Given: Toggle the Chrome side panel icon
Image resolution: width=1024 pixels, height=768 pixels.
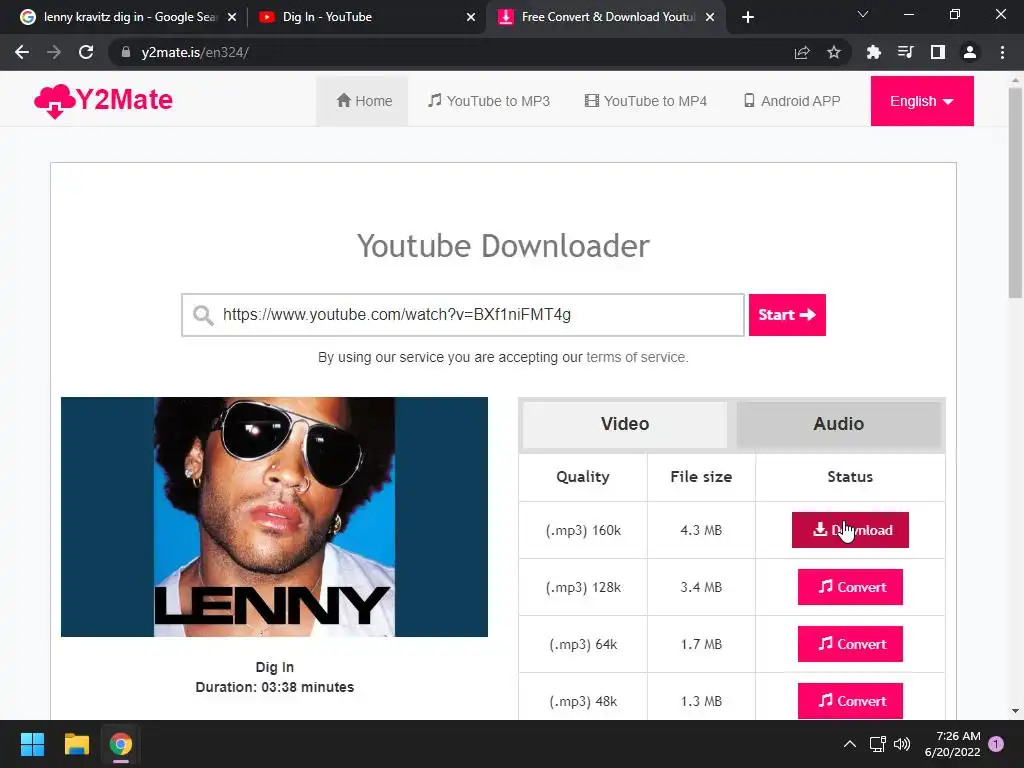Looking at the screenshot, I should pyautogui.click(x=938, y=52).
